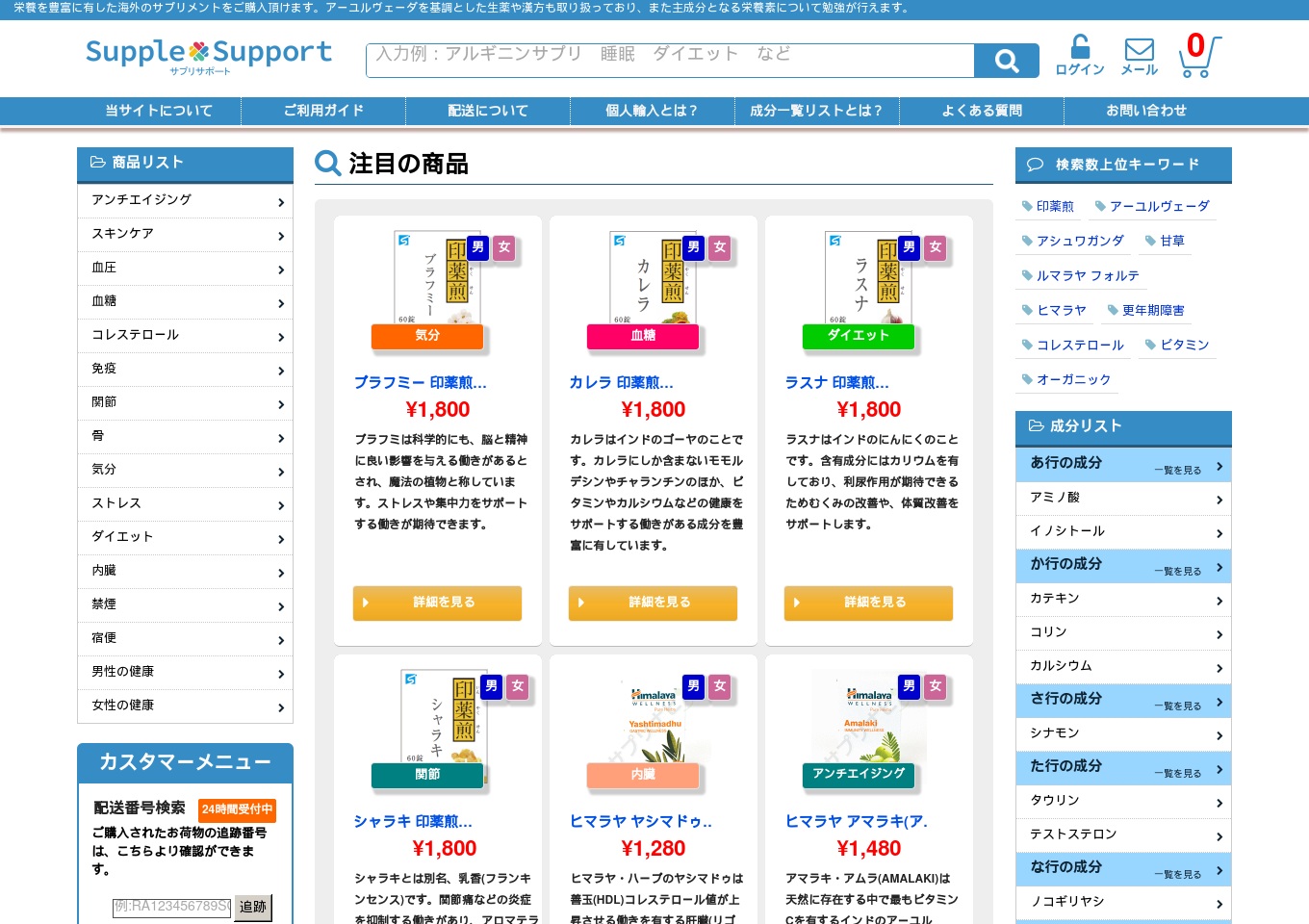This screenshot has width=1309, height=924.
Task: Open 配送について nav item
Action: [488, 111]
